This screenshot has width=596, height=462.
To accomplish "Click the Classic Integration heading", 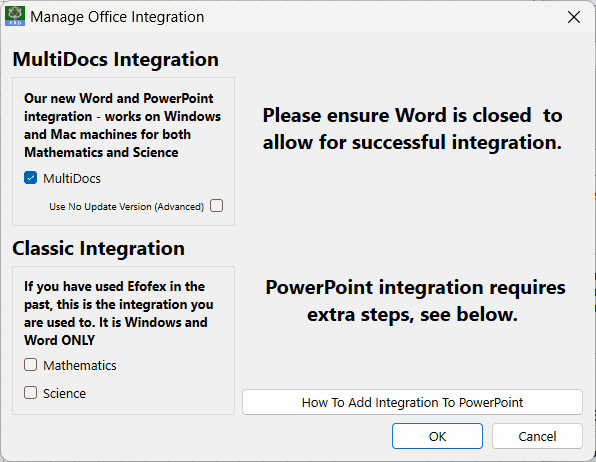I will click(x=98, y=248).
